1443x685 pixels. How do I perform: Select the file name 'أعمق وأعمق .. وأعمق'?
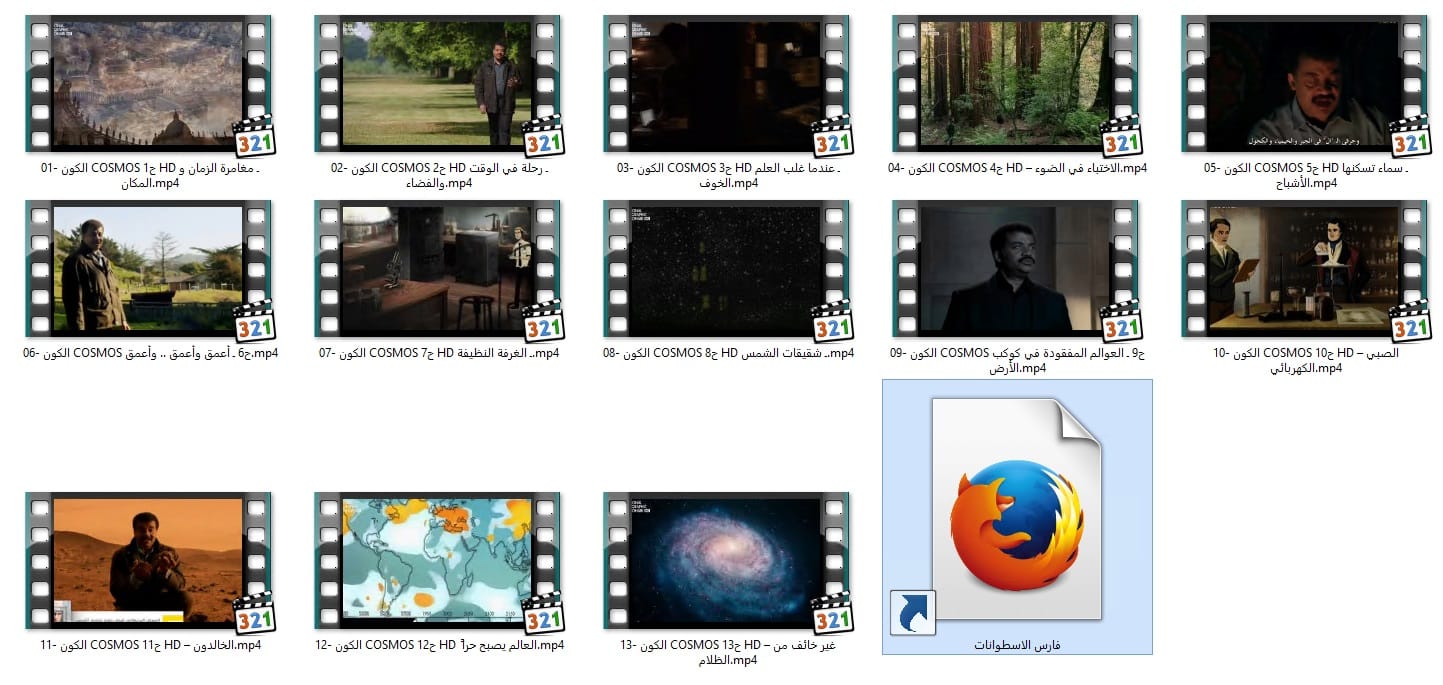coord(150,353)
